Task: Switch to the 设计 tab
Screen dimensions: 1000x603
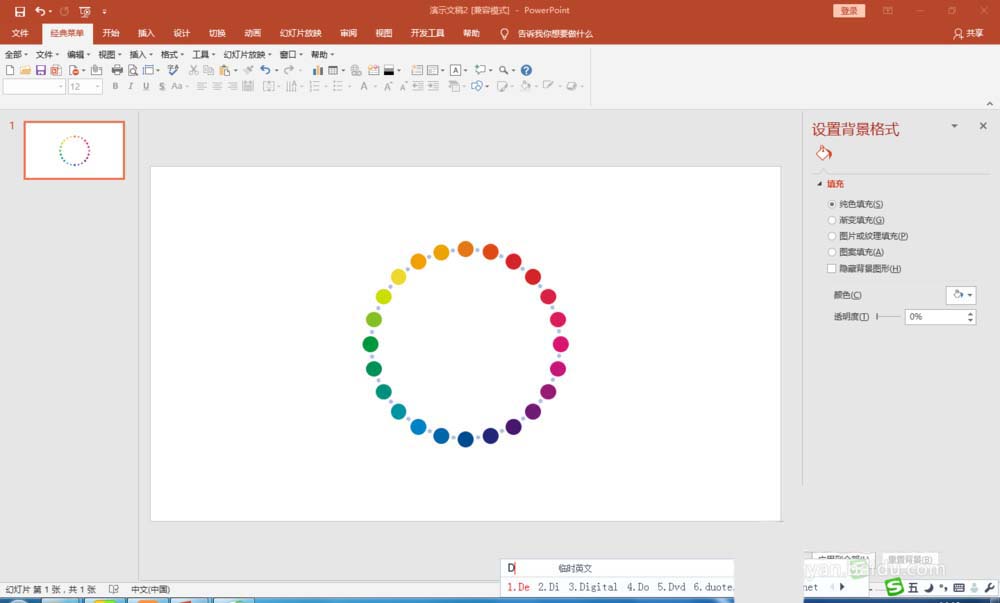Action: 182,33
